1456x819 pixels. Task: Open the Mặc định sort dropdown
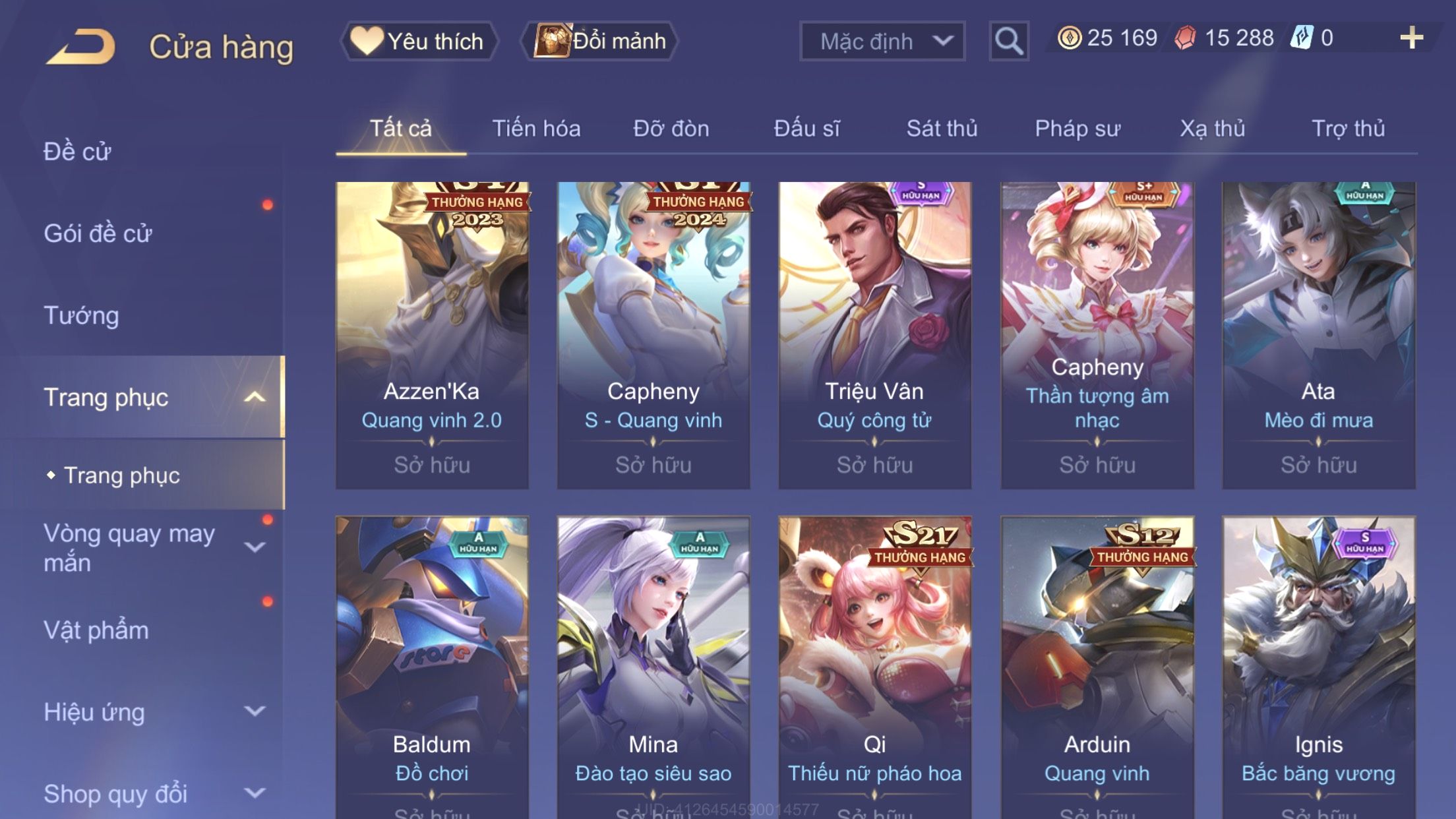click(882, 41)
